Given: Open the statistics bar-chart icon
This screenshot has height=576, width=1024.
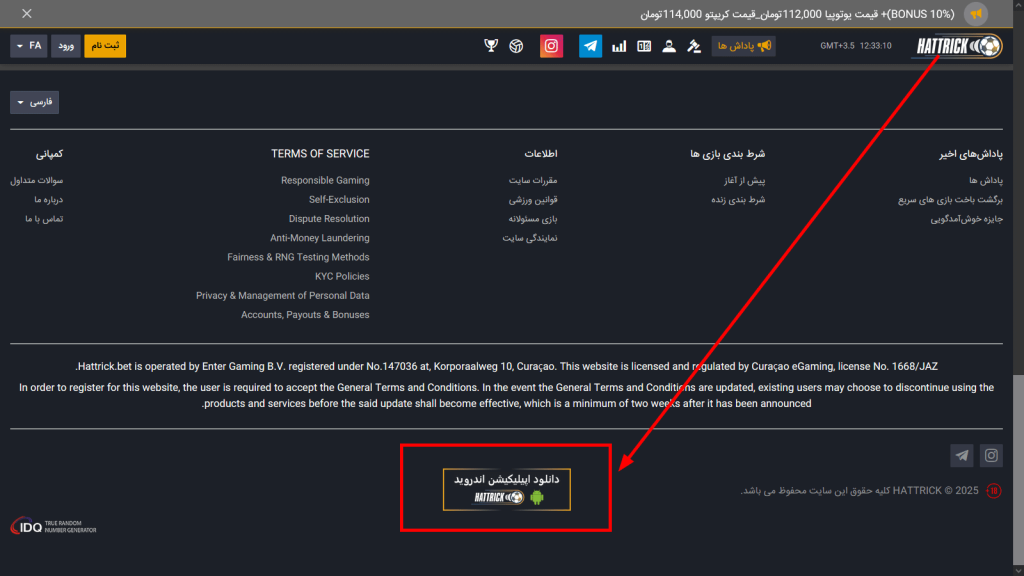Looking at the screenshot, I should 618,45.
